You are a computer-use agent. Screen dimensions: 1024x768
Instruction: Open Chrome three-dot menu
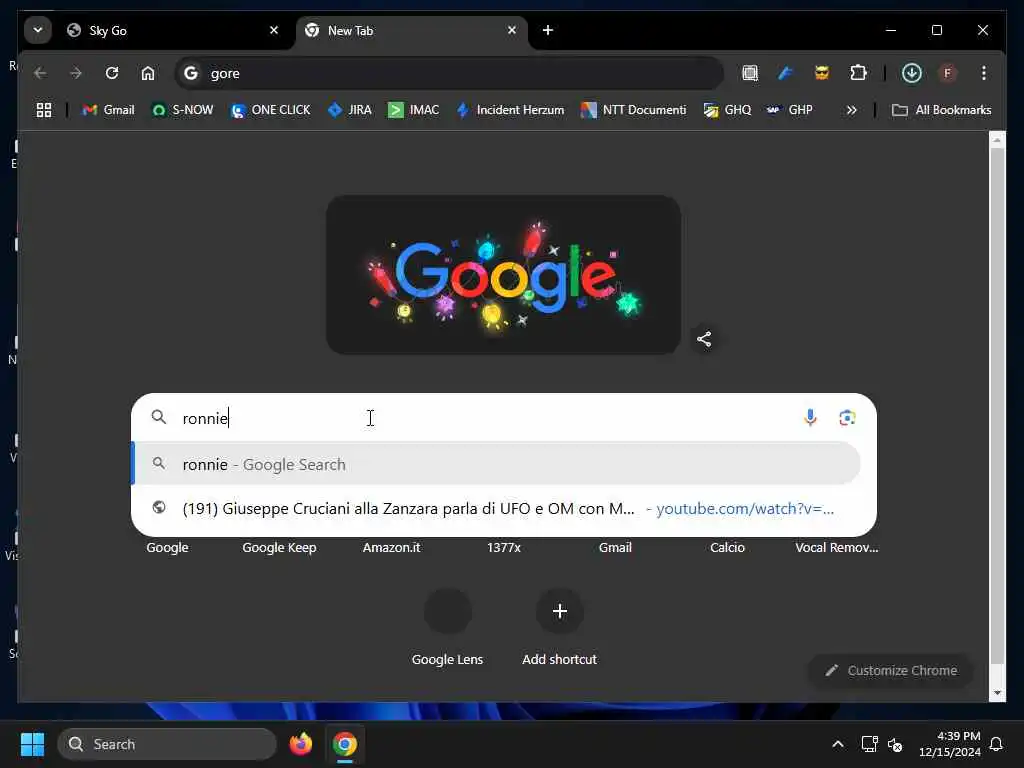[x=984, y=73]
